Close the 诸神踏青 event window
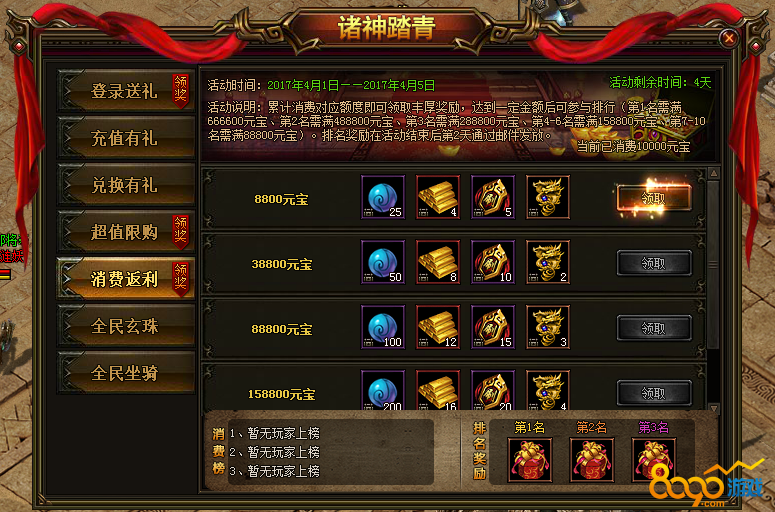775x512 pixels. tap(729, 38)
